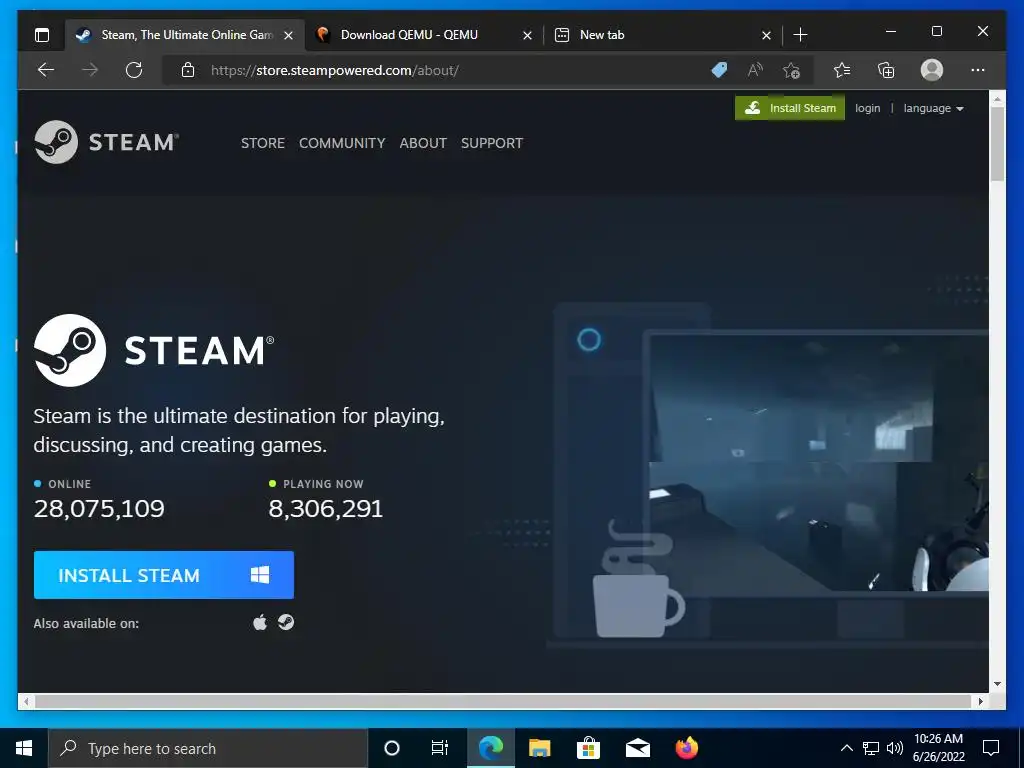Reload the Steam about page

point(134,70)
